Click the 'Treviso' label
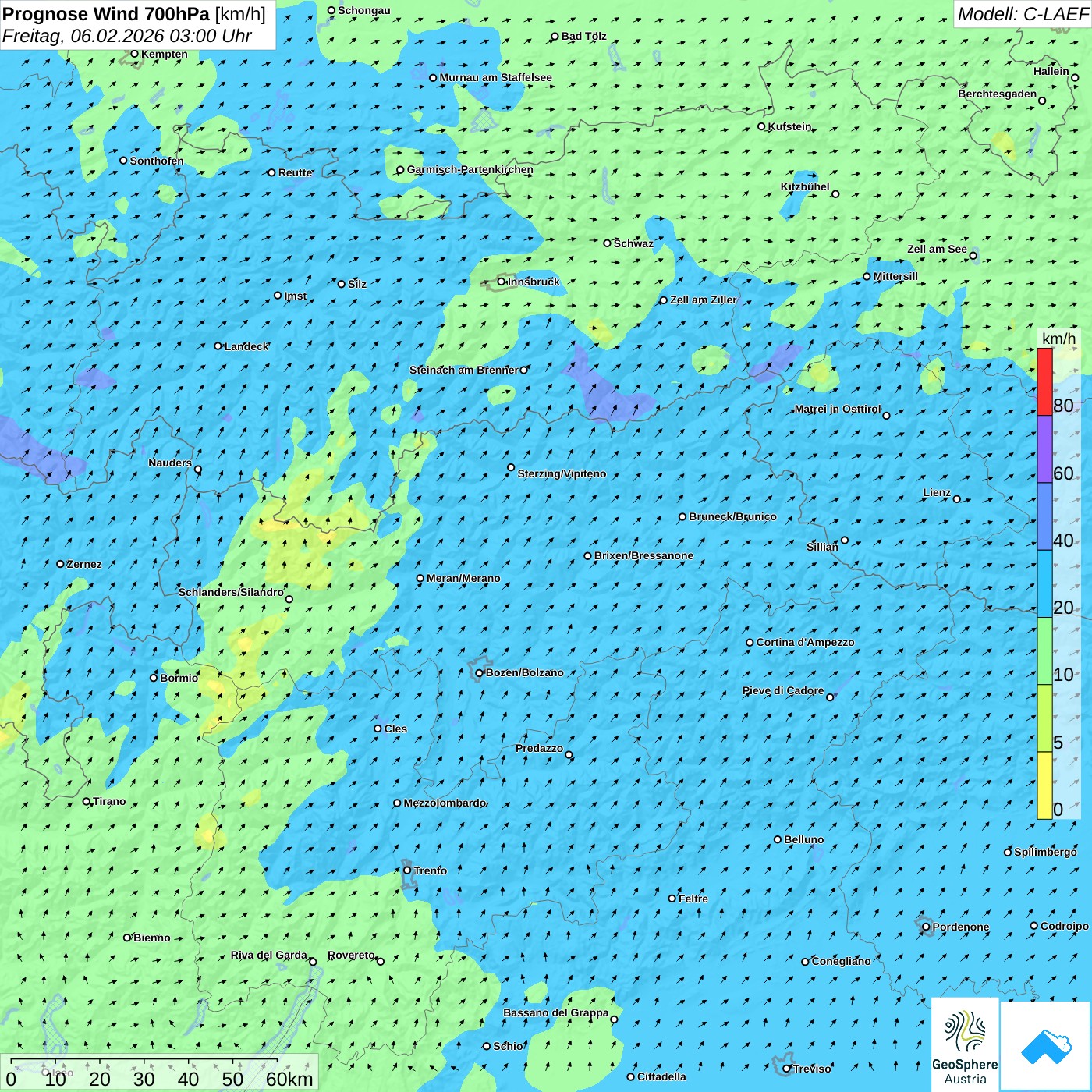Image resolution: width=1092 pixels, height=1092 pixels. pyautogui.click(x=812, y=1069)
